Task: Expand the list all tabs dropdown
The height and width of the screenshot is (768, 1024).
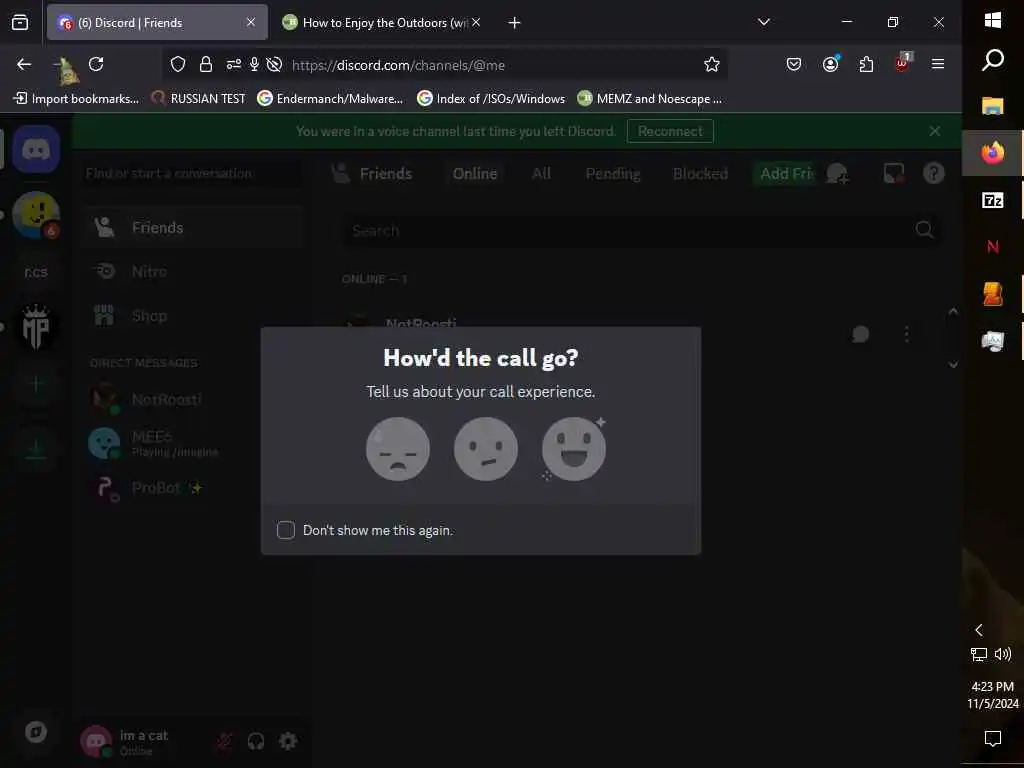Action: click(x=763, y=22)
